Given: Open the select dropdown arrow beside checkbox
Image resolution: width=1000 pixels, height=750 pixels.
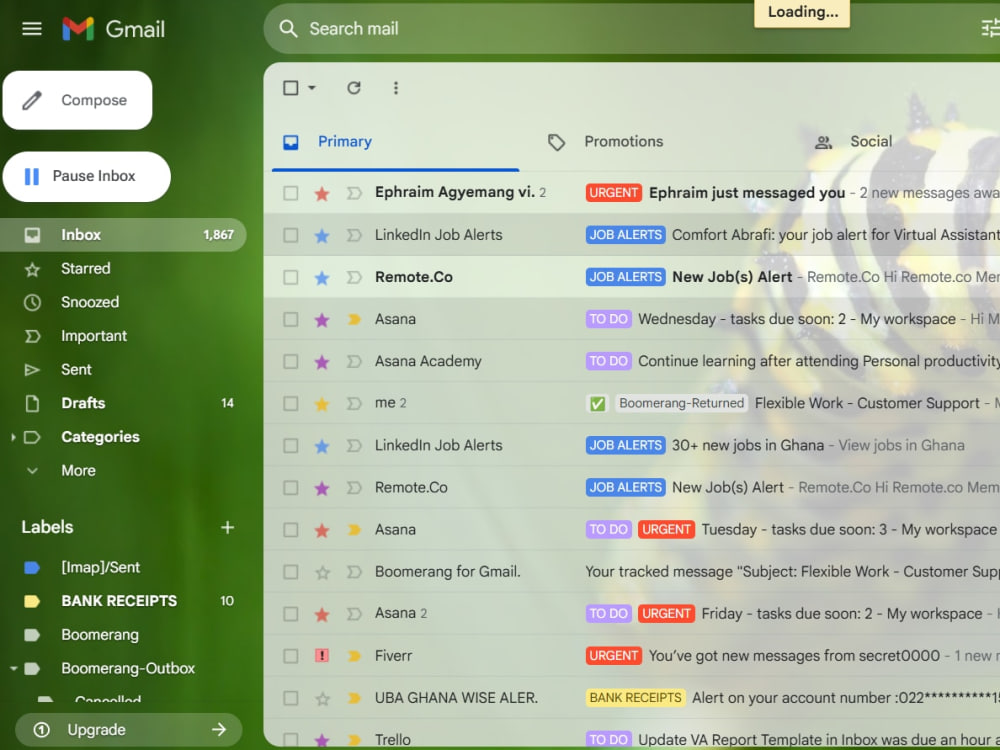Looking at the screenshot, I should pos(312,87).
